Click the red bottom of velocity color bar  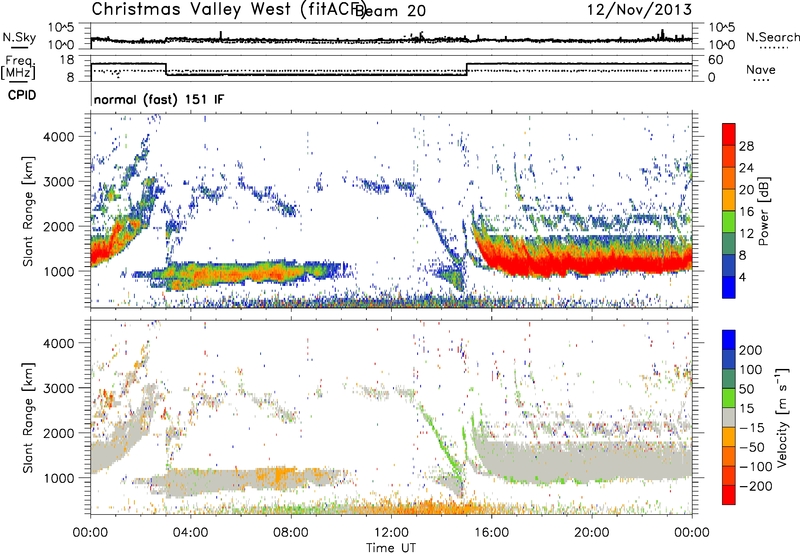pyautogui.click(x=729, y=497)
